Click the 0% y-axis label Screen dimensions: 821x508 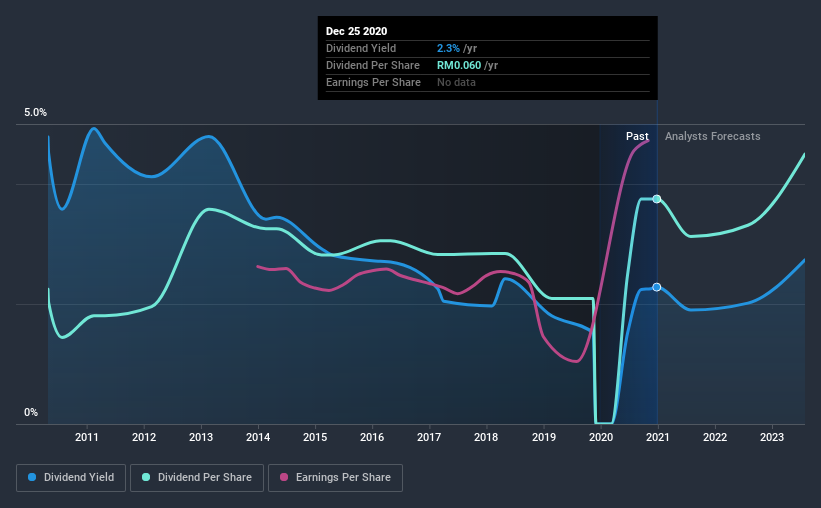click(31, 413)
